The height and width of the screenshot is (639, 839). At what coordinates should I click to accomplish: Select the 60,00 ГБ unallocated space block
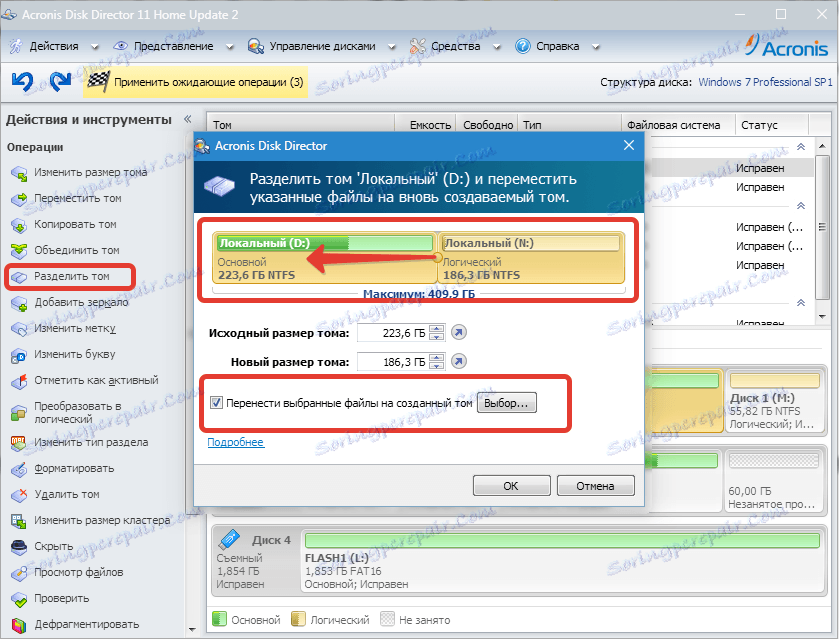coord(775,482)
